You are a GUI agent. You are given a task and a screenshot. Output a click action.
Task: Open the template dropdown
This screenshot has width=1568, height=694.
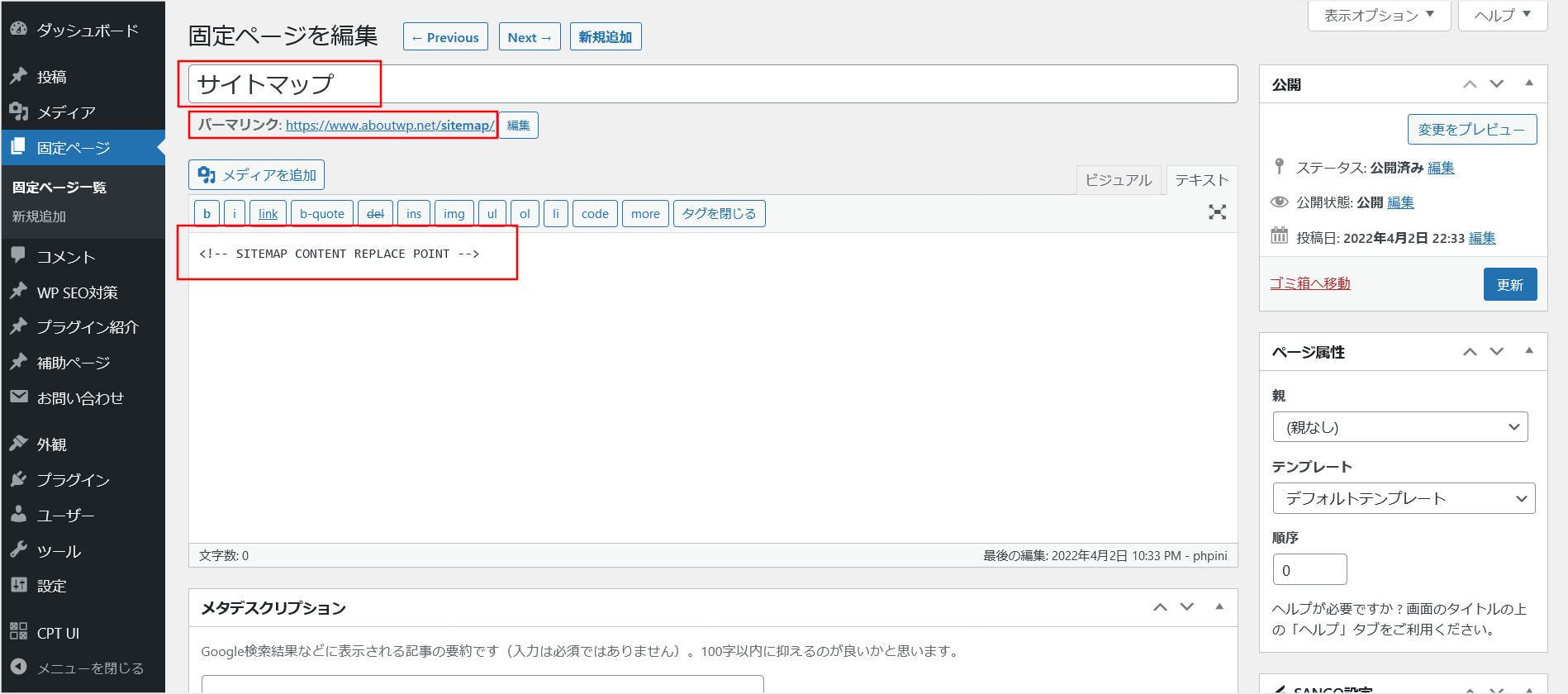(x=1404, y=498)
